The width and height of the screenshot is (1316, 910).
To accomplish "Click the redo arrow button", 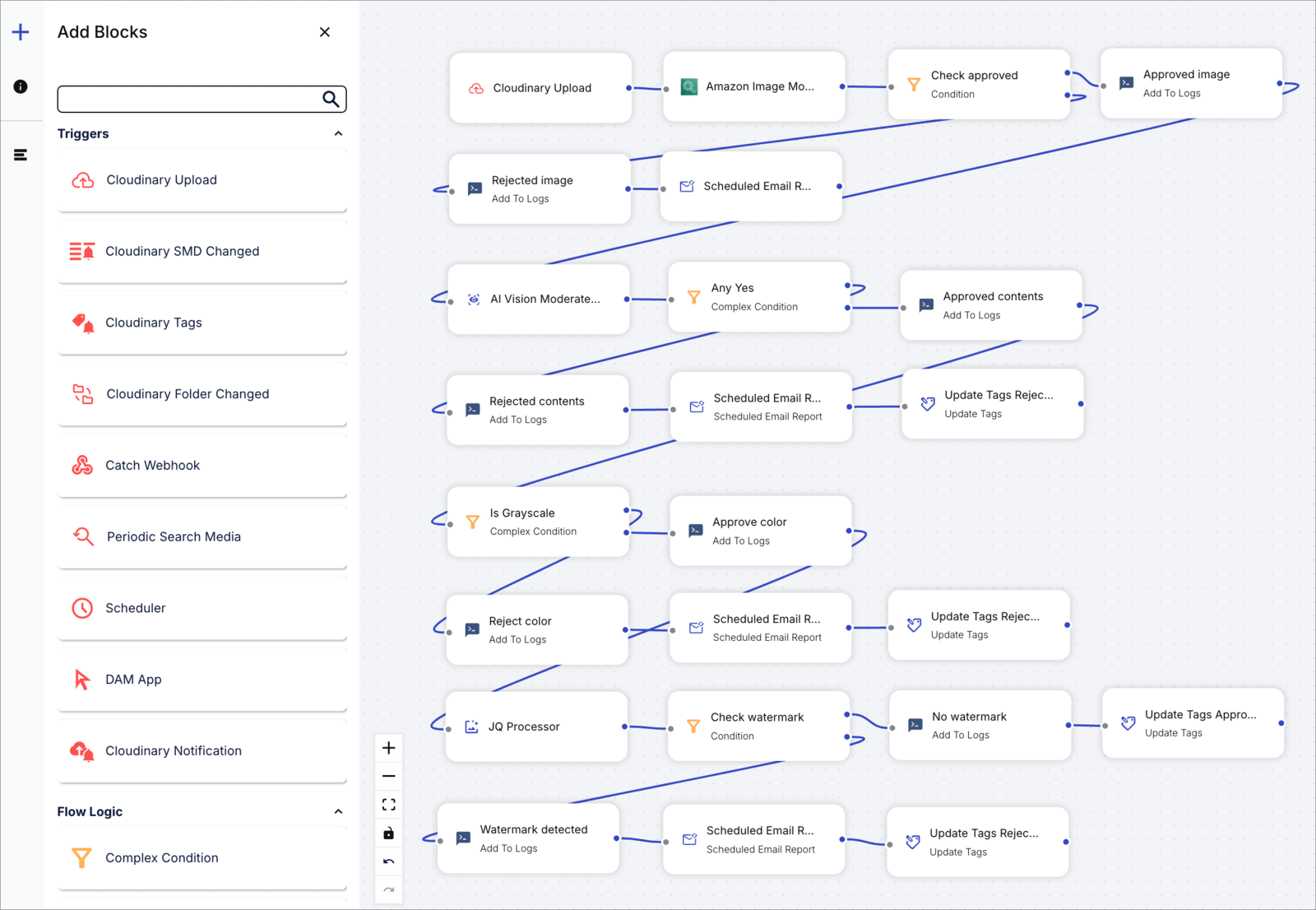I will pos(389,889).
